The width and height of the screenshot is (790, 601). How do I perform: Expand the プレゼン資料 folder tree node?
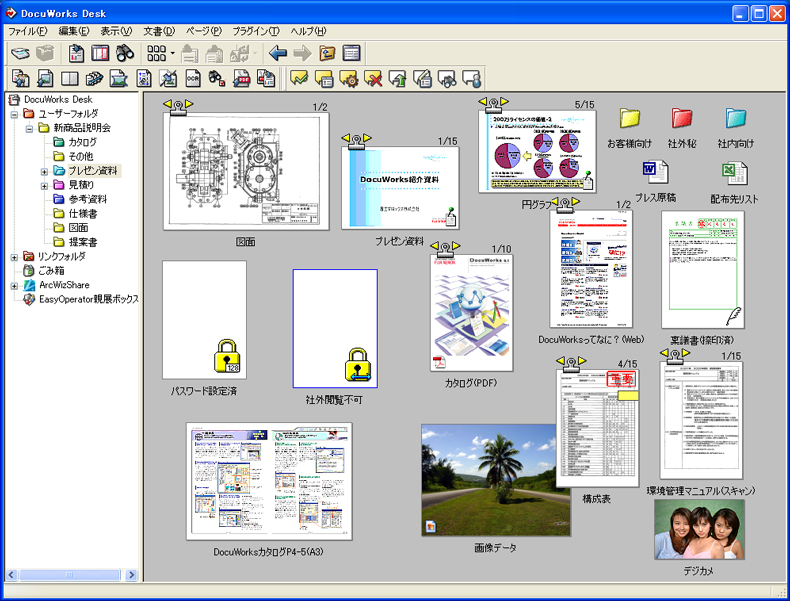[x=44, y=172]
